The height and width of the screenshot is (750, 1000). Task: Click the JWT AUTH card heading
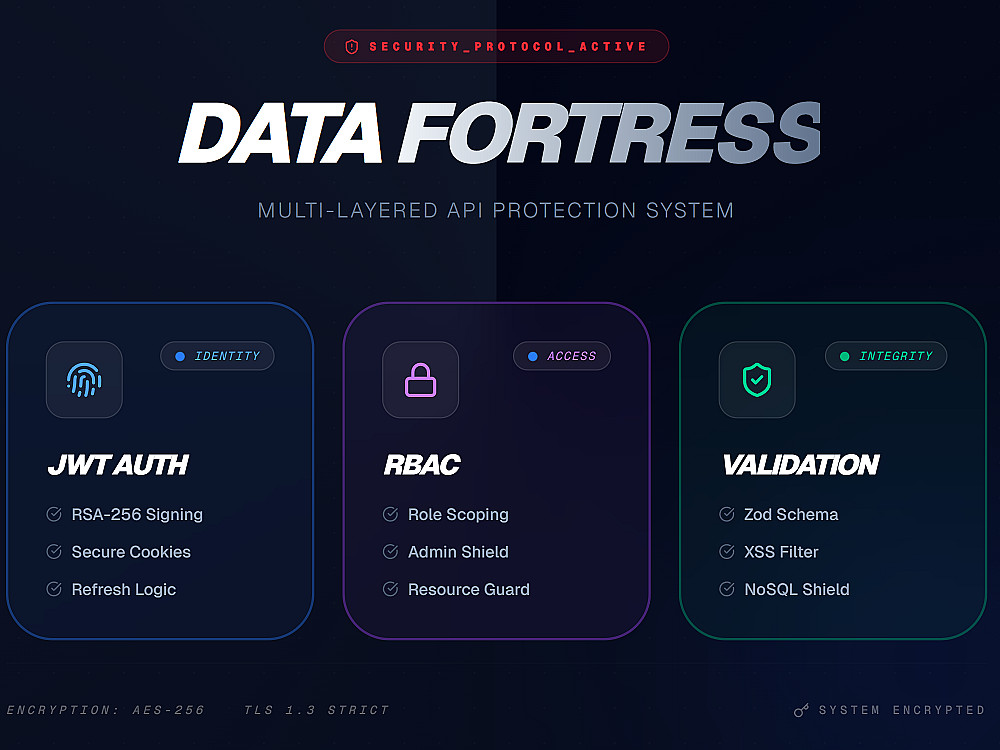118,465
